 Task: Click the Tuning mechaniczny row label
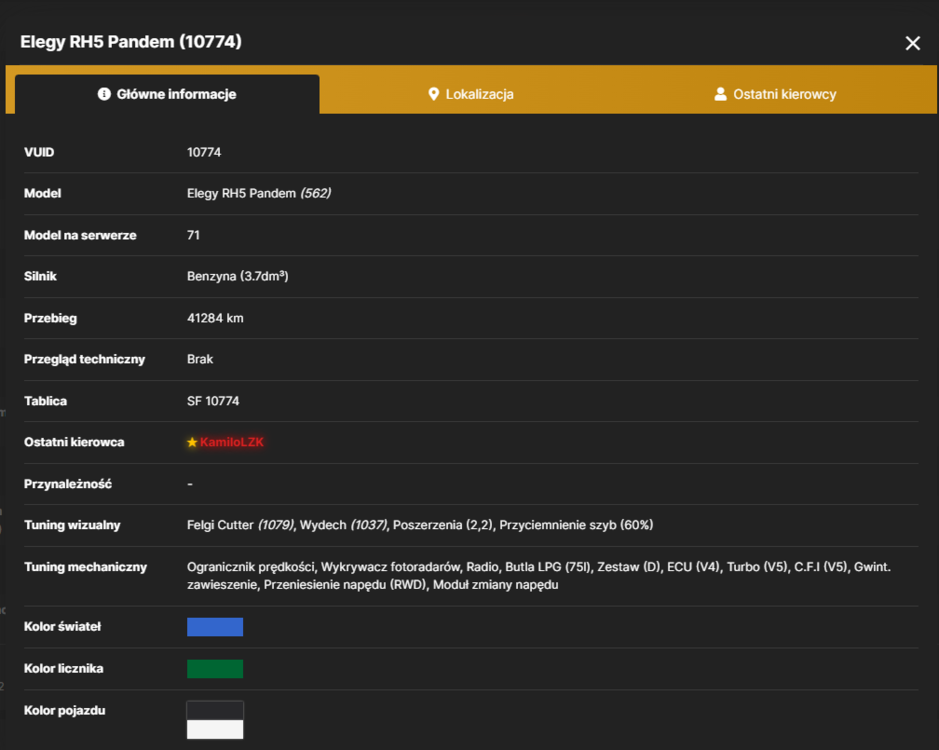(85, 567)
